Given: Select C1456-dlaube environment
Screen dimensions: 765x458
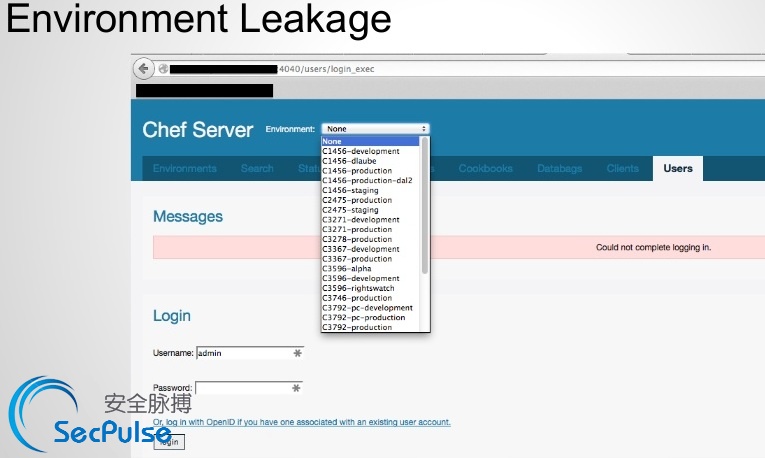Looking at the screenshot, I should (x=370, y=161).
